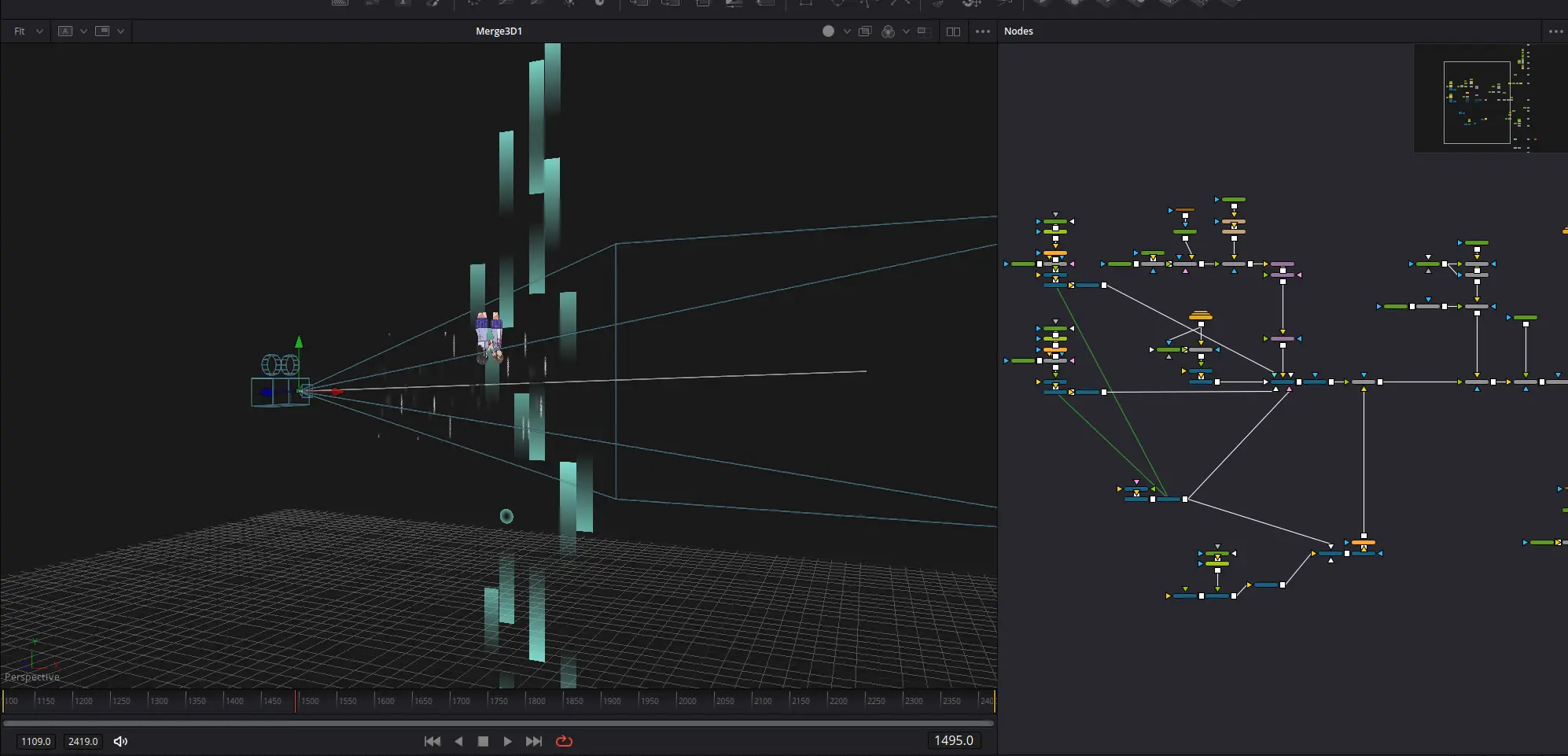Play the composition in reverse
1568x756 pixels.
[458, 741]
